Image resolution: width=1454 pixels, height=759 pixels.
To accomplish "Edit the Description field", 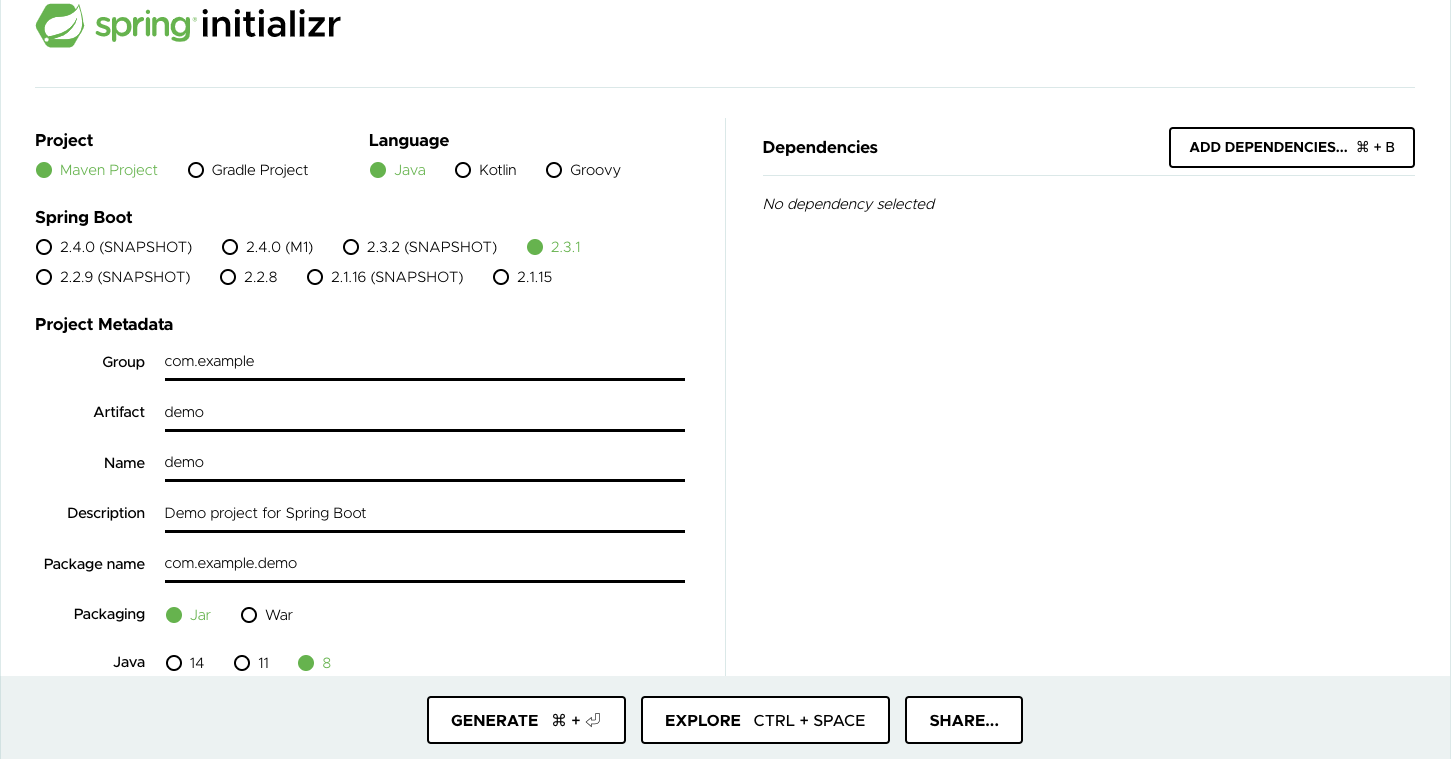I will (424, 513).
